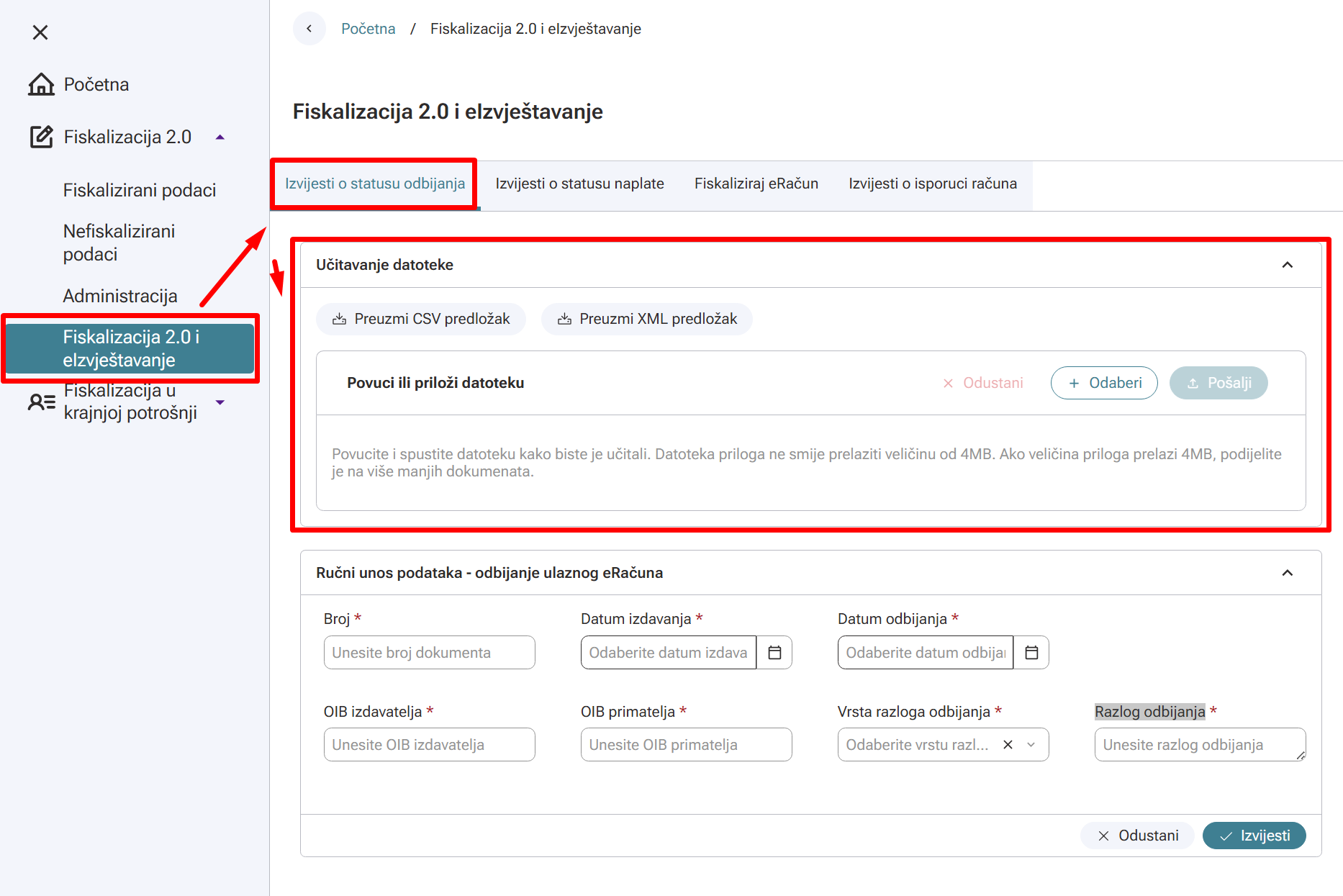Click the person icon for Fiskalizacija u krajnjoj potrošnji
This screenshot has width=1343, height=896.
coord(41,402)
